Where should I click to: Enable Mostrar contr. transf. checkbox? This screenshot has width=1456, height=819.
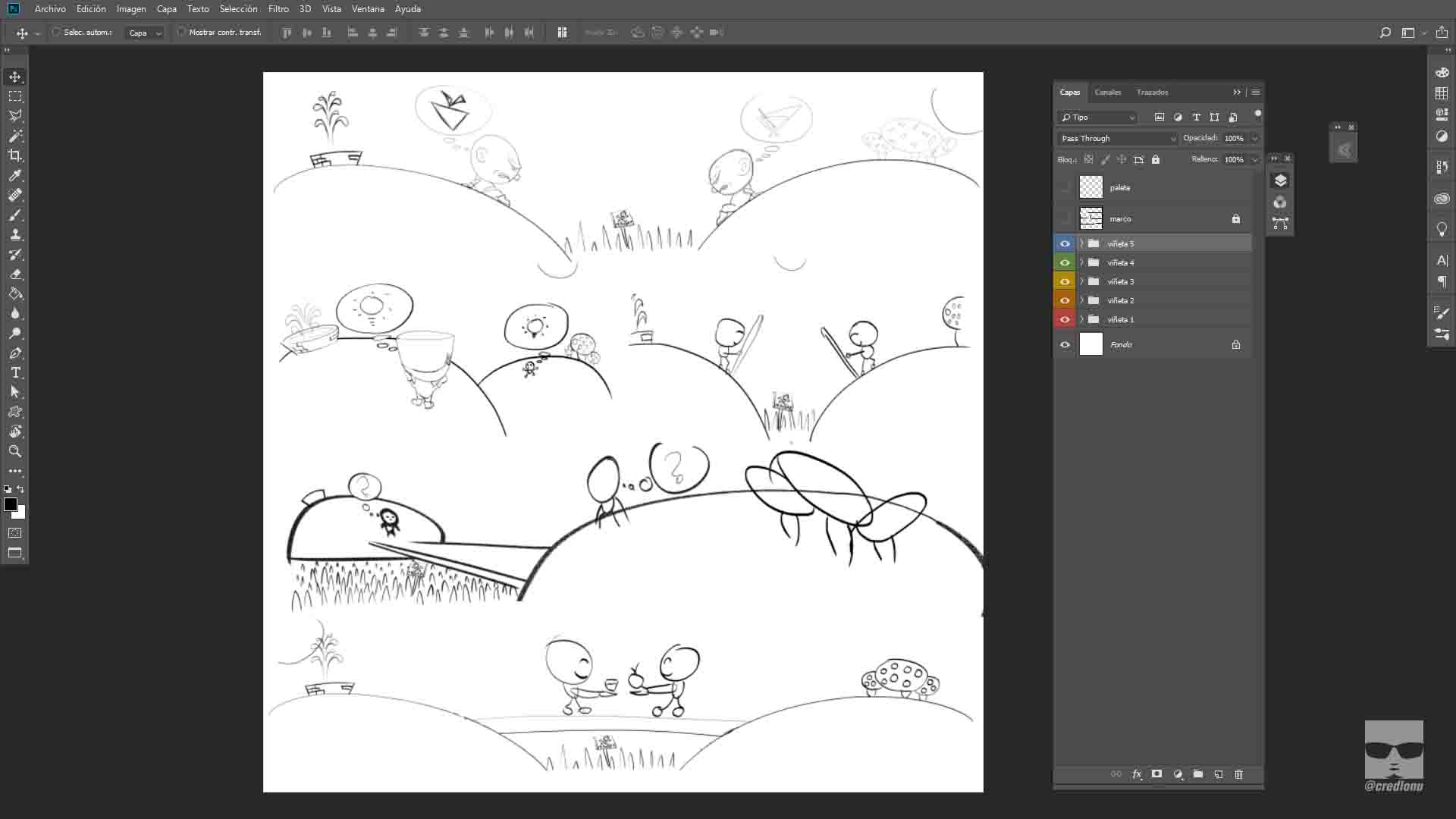tap(181, 33)
